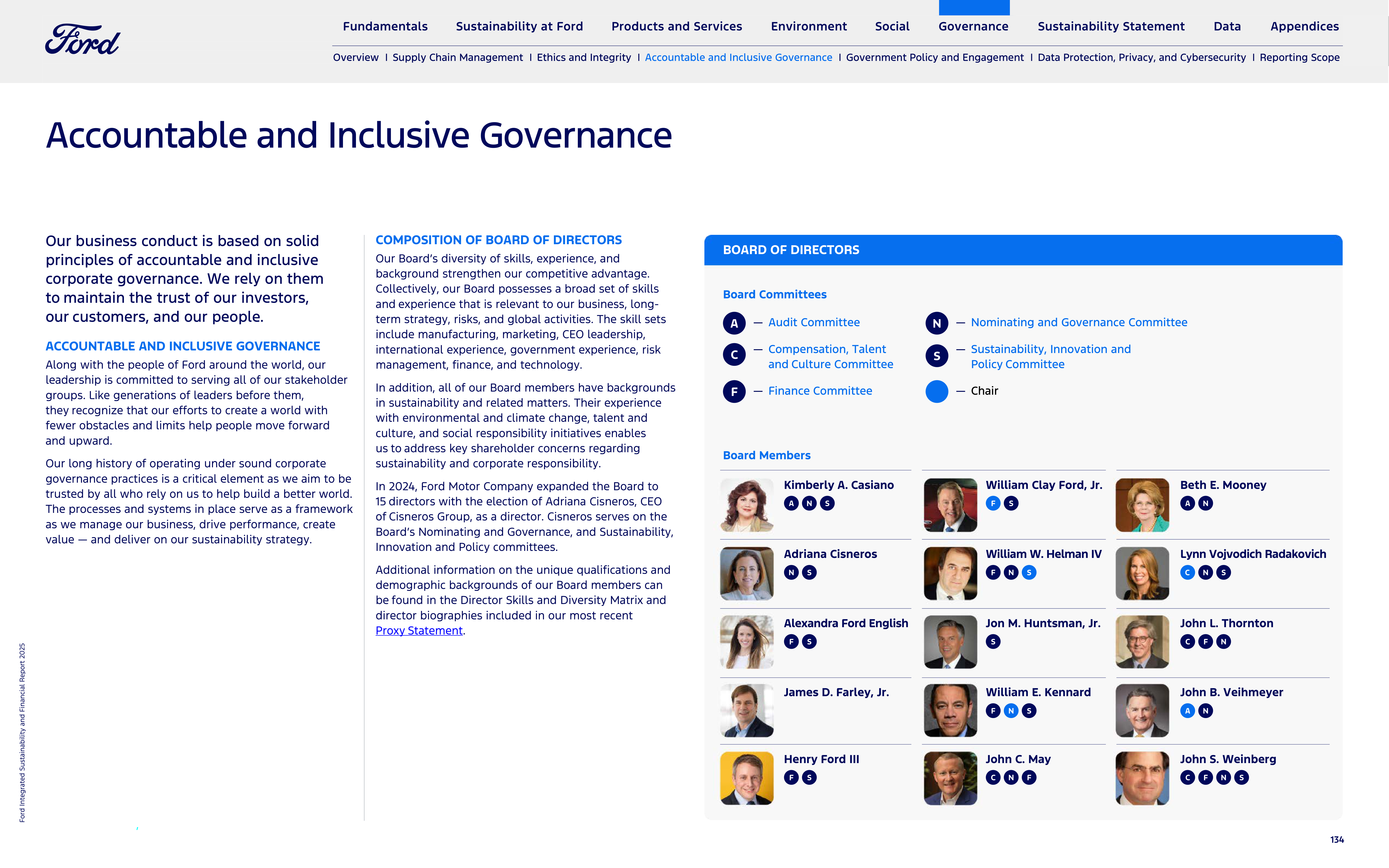
Task: Click John S. Weinberg's 'C' badge
Action: pos(1187,777)
